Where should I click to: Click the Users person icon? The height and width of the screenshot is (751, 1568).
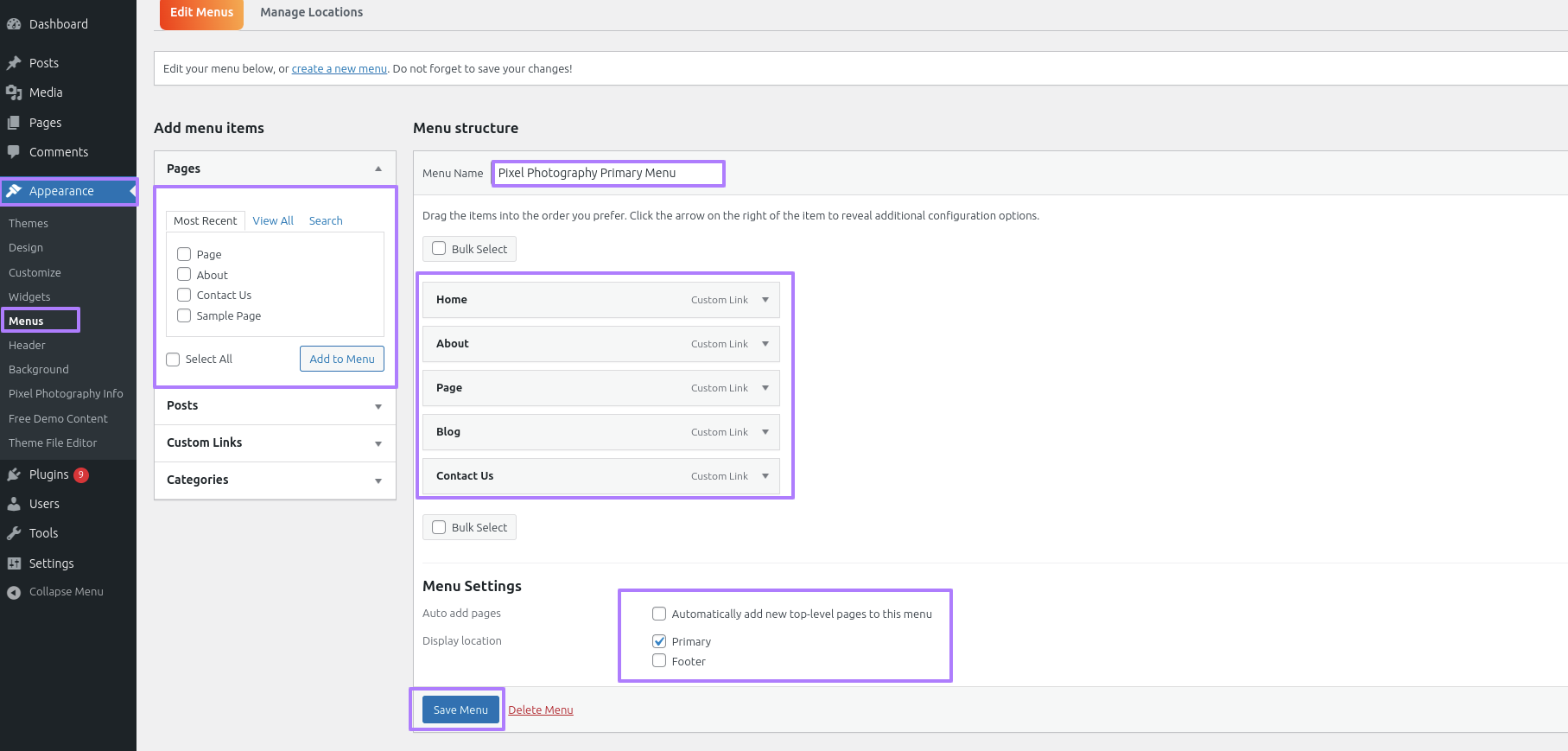(x=14, y=504)
